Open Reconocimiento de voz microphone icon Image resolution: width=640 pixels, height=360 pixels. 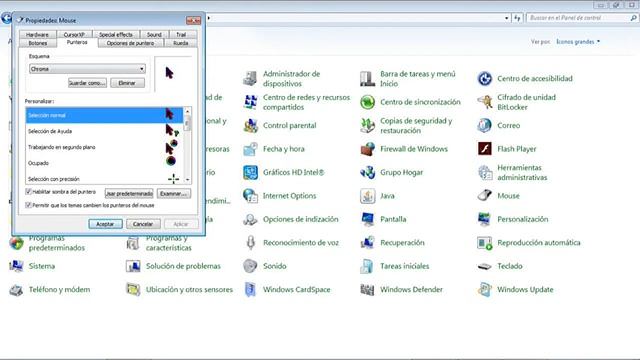[250, 243]
